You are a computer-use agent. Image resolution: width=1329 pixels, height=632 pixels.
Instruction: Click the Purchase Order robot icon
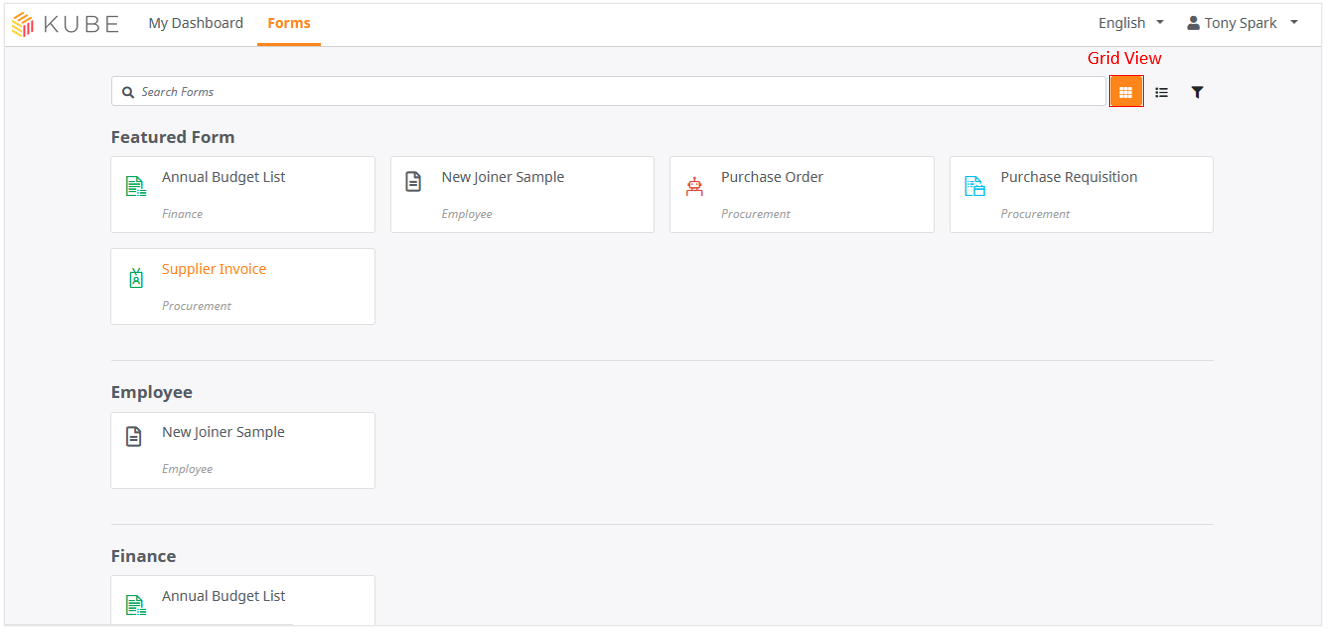(694, 186)
